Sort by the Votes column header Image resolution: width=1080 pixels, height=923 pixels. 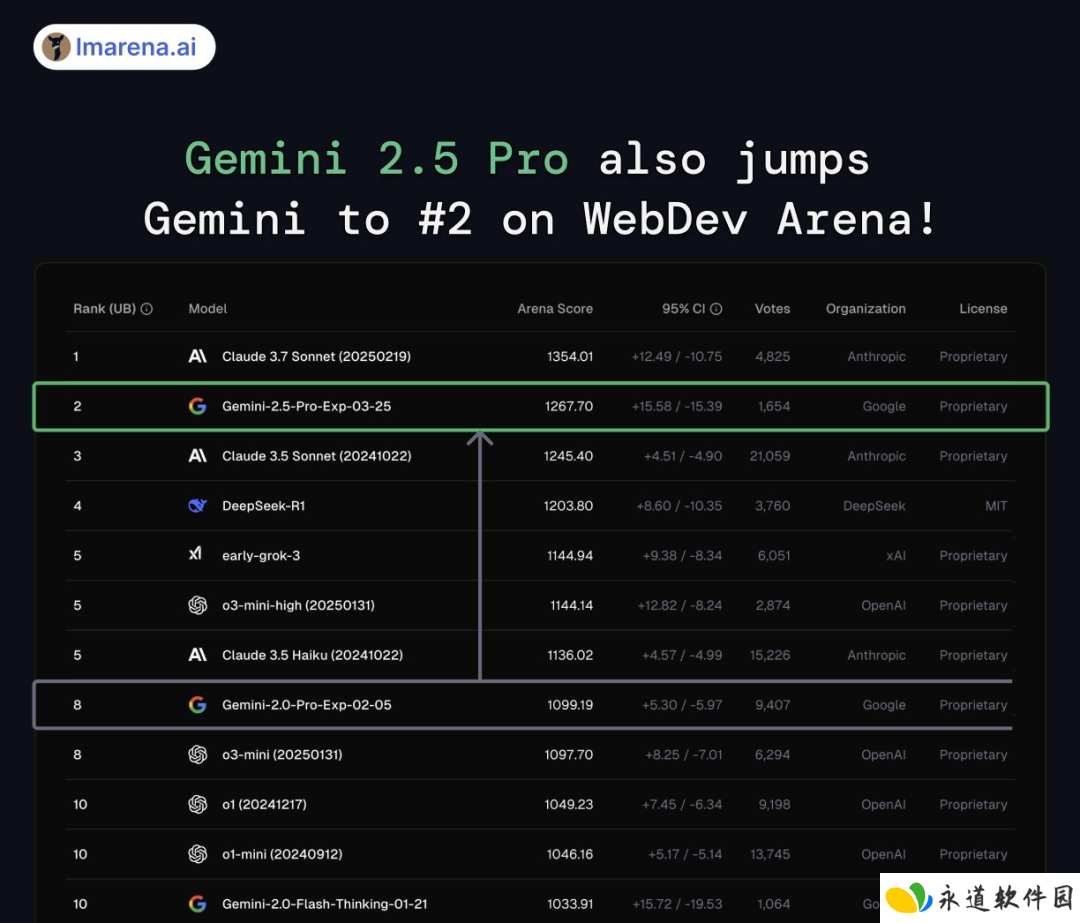pyautogui.click(x=772, y=309)
